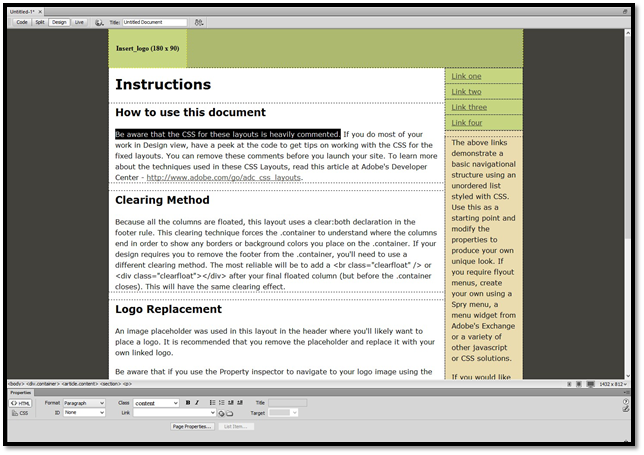
Task: Select the body tag in tag selector
Action: [16, 384]
